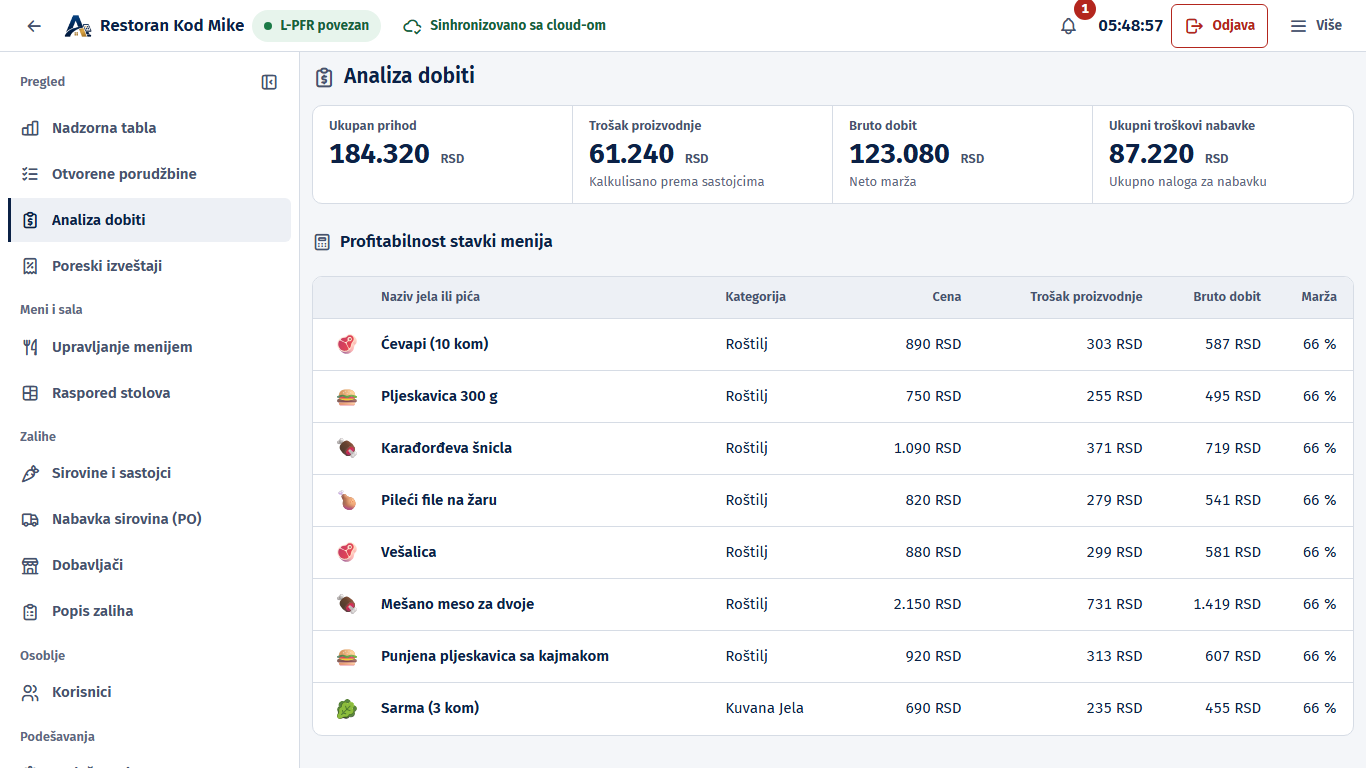This screenshot has height=768, width=1366.
Task: Click the 2.150 RSD price cell
Action: pyautogui.click(x=927, y=604)
